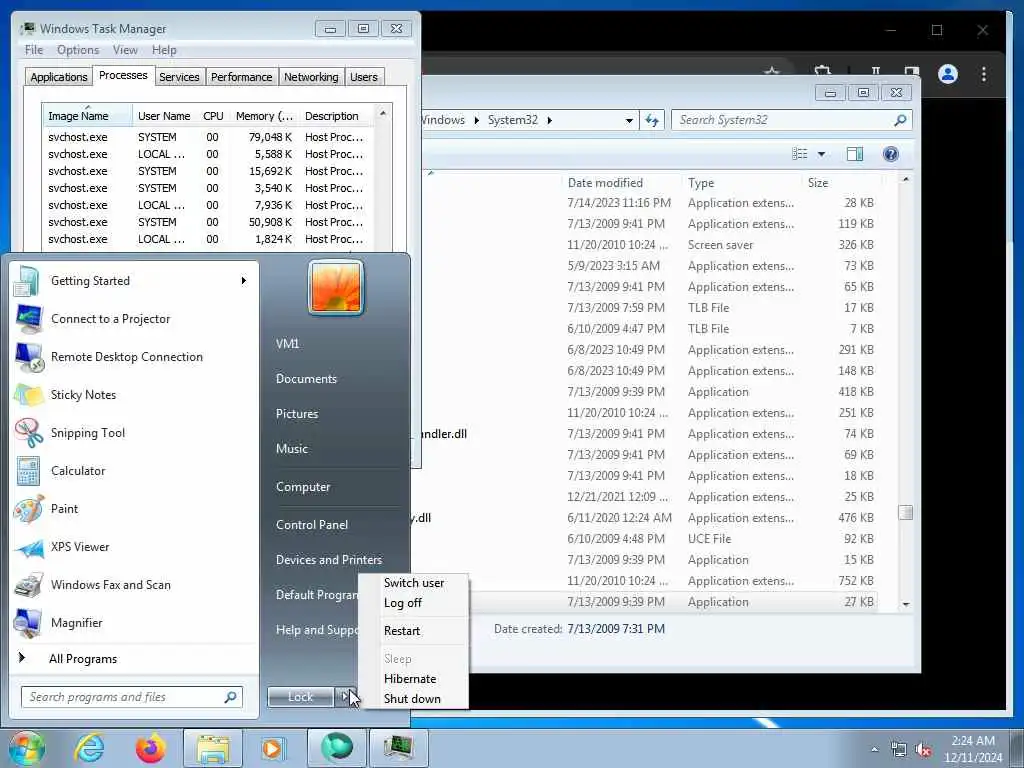Open the Chrome three-dot menu
Viewport: 1024px width, 768px height.
coord(984,74)
